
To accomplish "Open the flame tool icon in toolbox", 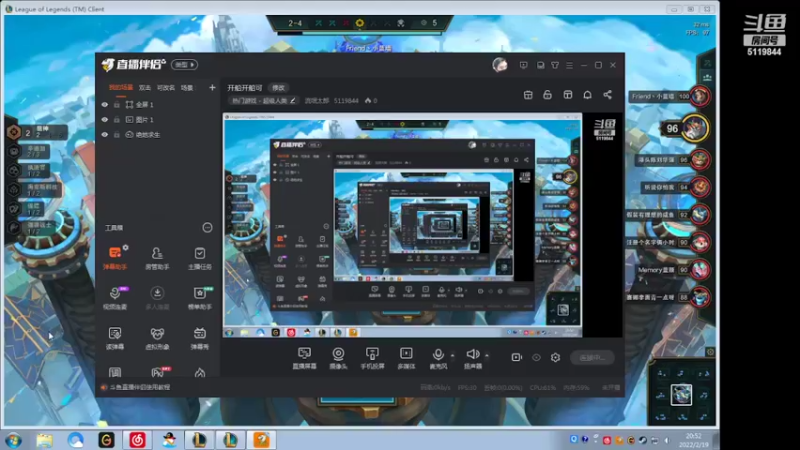I will pyautogui.click(x=199, y=372).
